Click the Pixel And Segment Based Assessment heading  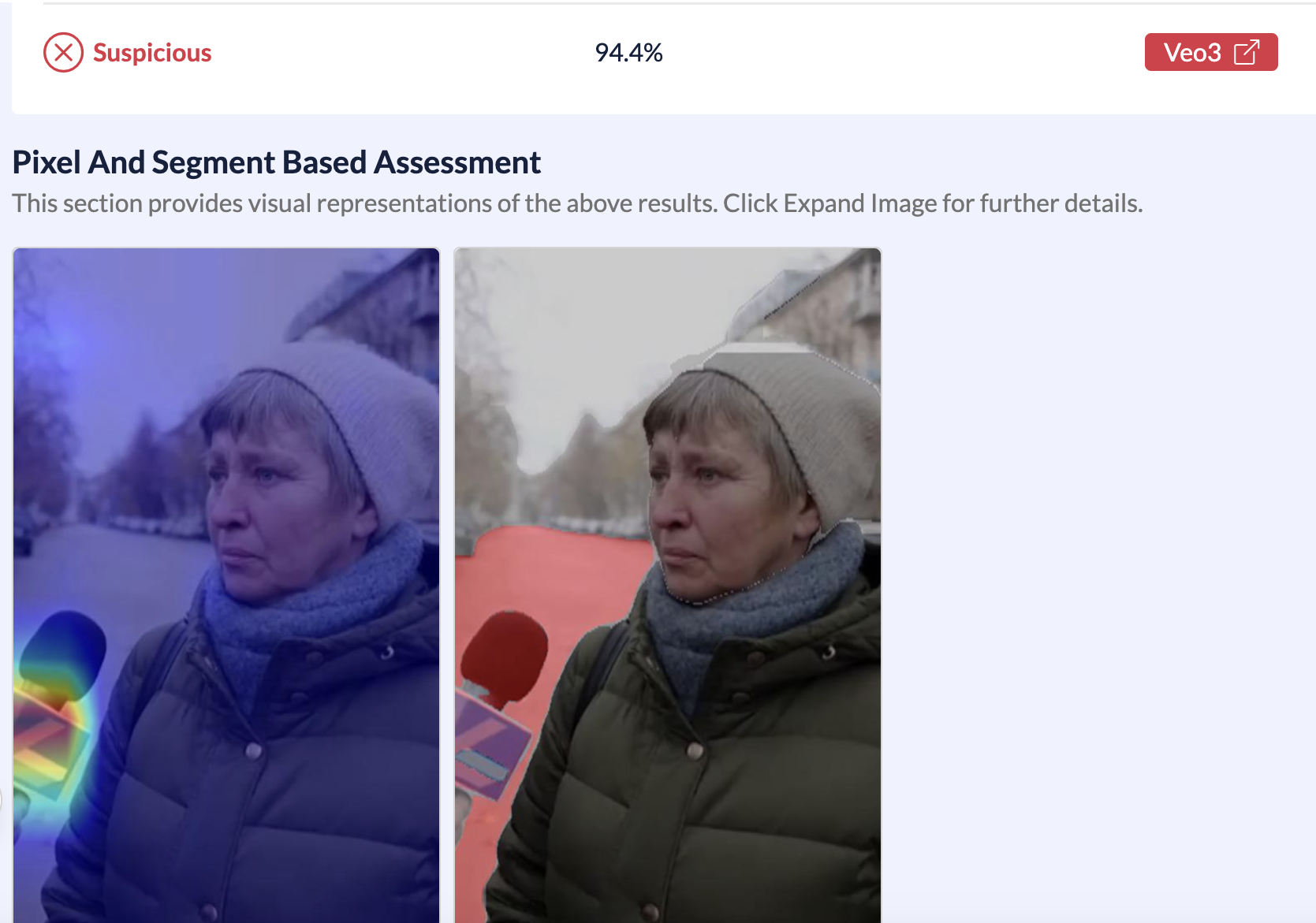(277, 162)
